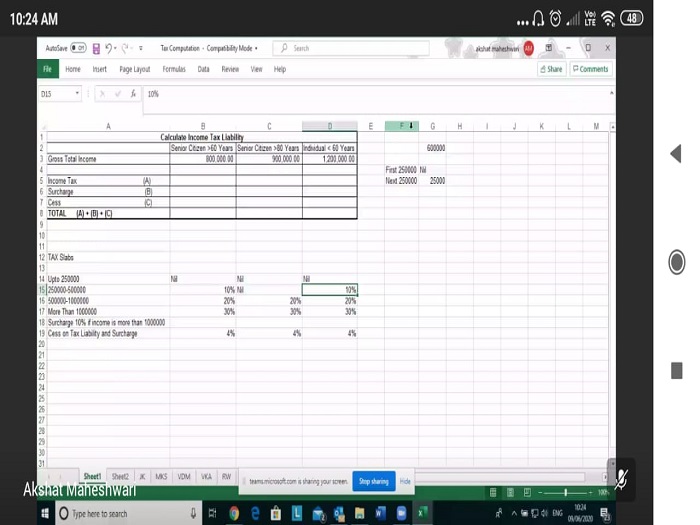Open the Name Box dropdown arrow
700x525 pixels.
click(x=77, y=93)
